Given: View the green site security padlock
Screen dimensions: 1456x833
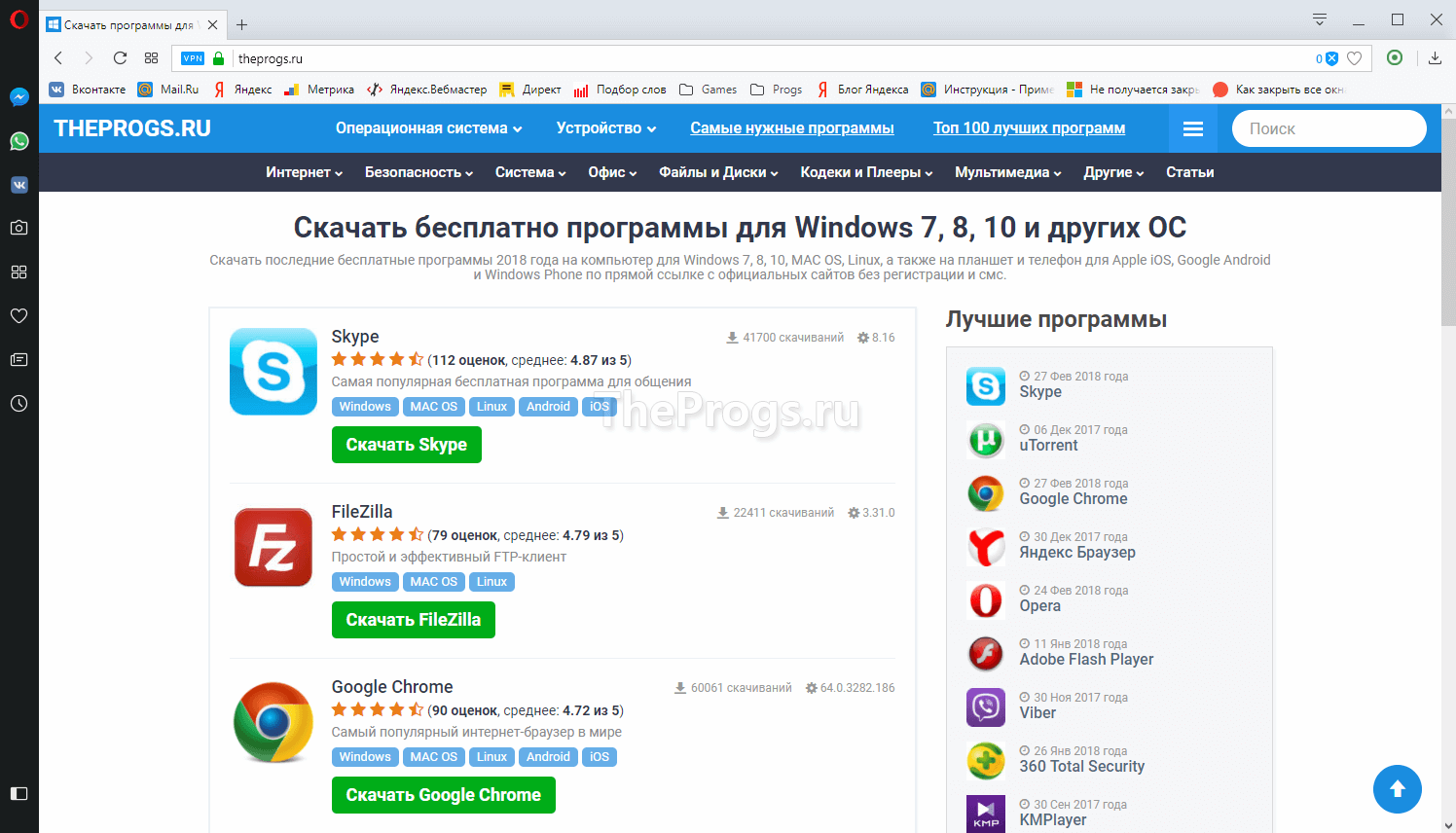Looking at the screenshot, I should pos(218,58).
